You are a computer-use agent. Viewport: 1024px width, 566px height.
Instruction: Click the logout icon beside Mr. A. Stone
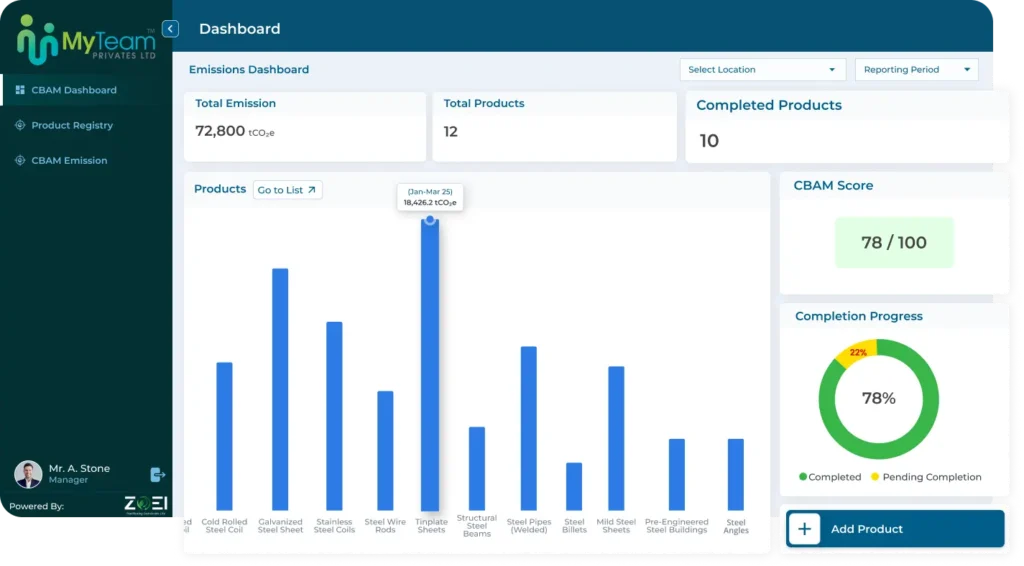tap(157, 474)
